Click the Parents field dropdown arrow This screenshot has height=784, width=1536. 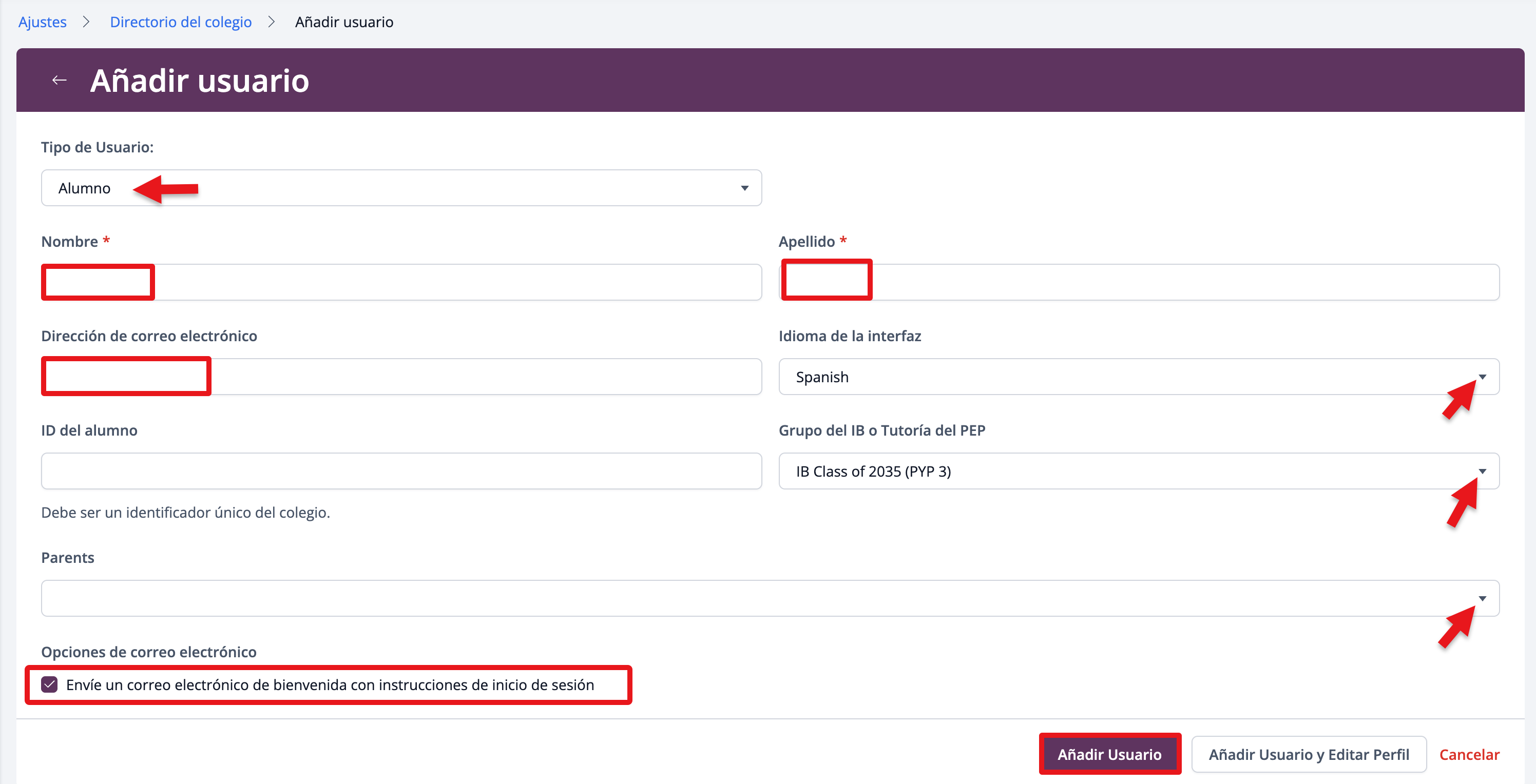1482,598
